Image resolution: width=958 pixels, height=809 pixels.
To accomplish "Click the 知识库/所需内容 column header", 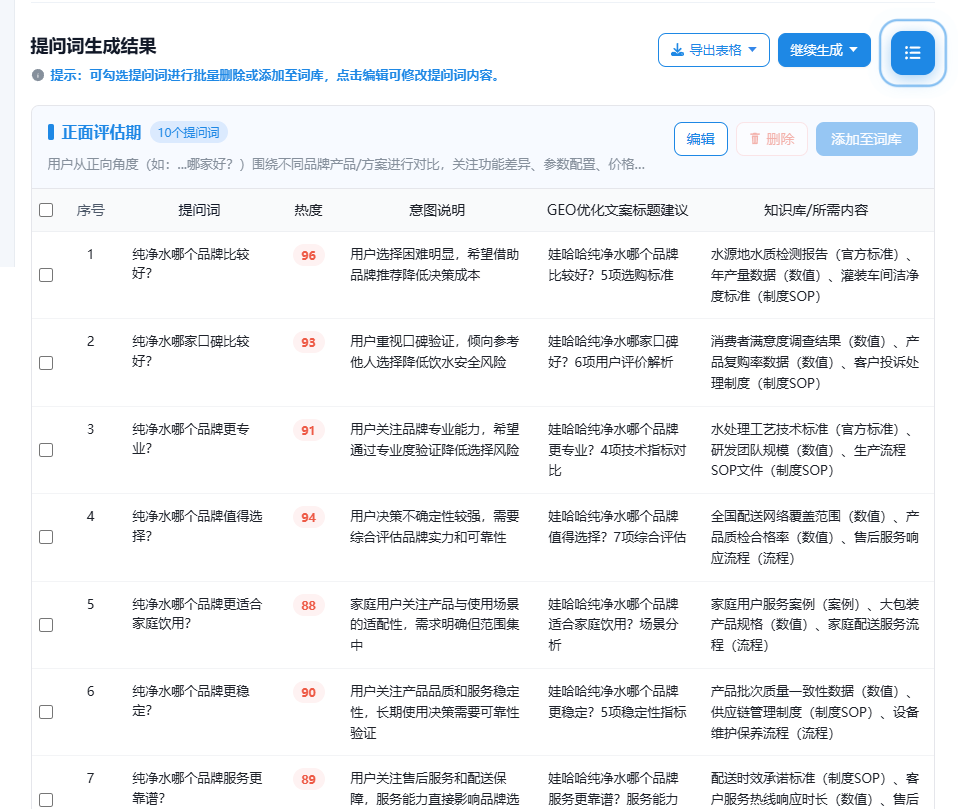I will click(x=816, y=210).
